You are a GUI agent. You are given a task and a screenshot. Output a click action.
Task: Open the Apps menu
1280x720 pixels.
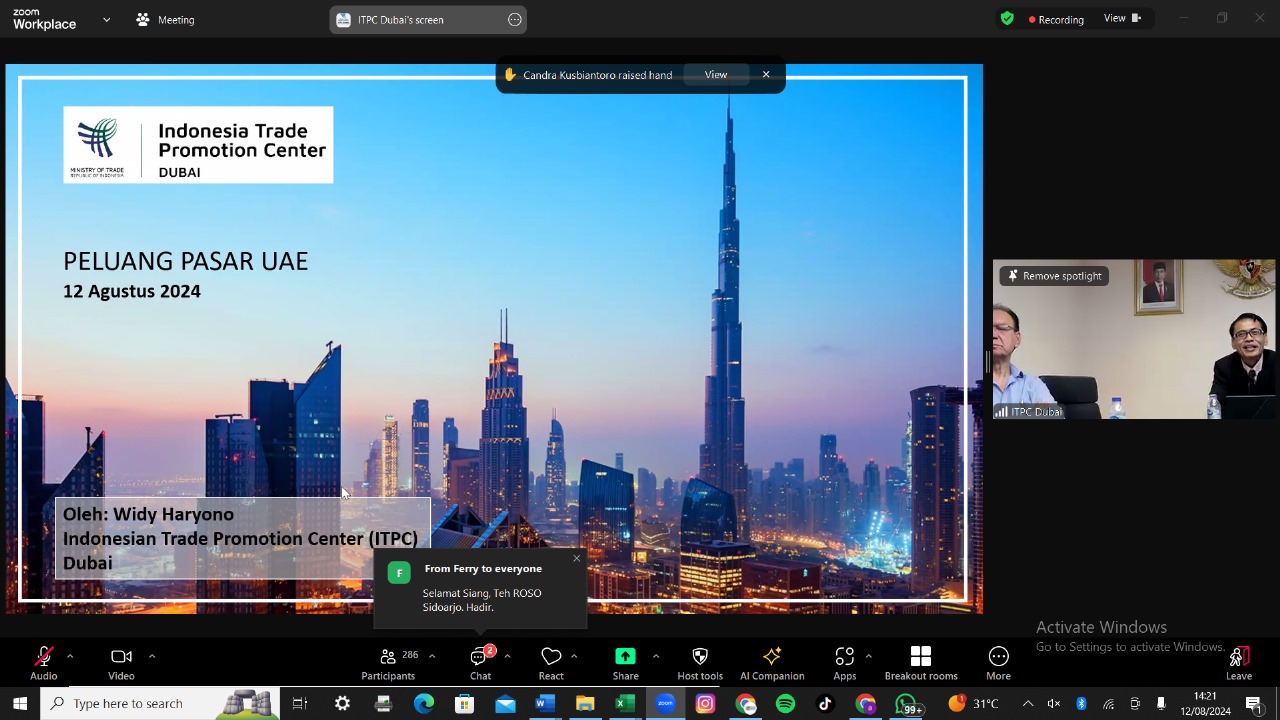845,663
